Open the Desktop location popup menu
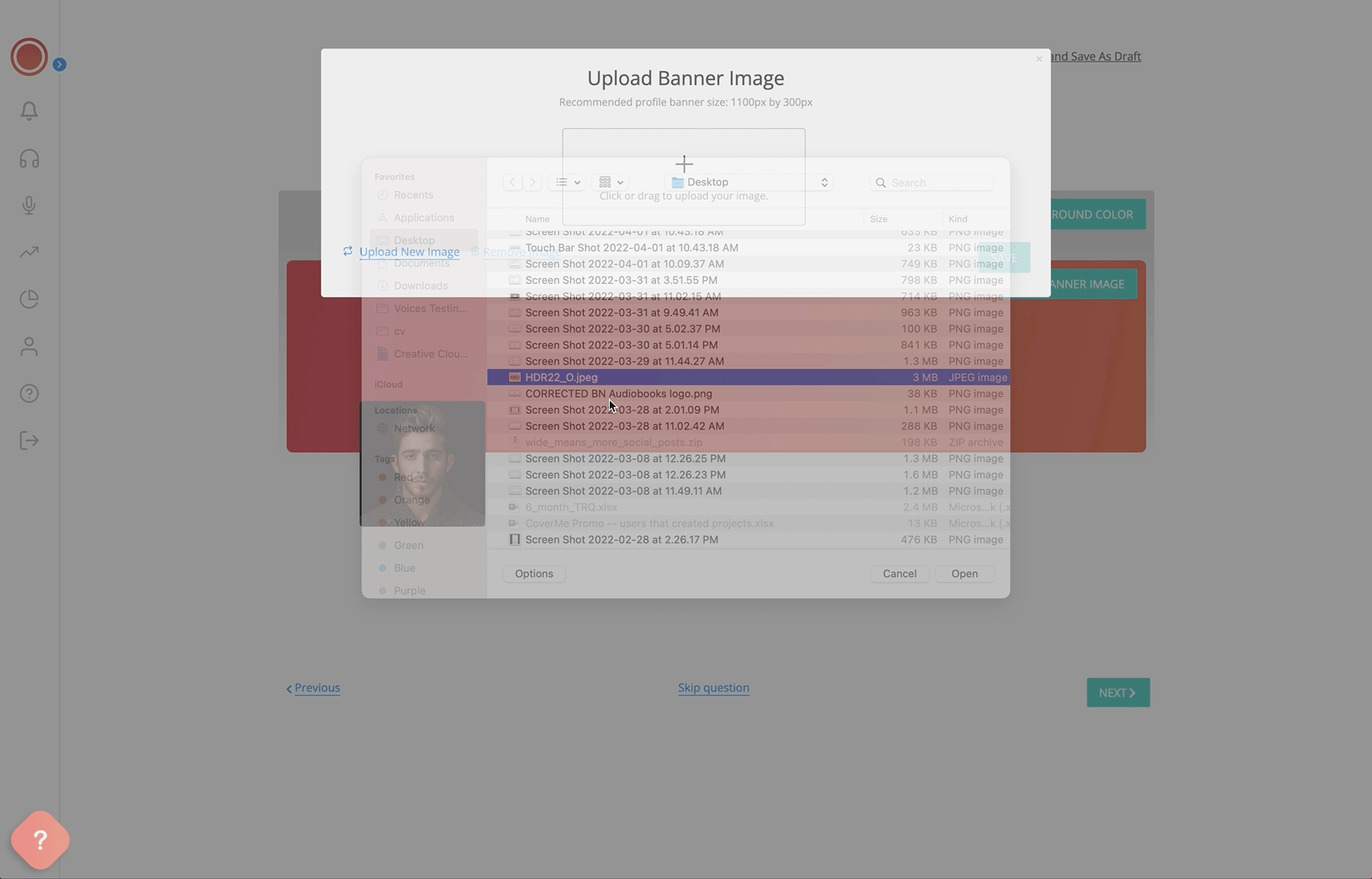The image size is (1372, 879). (749, 182)
